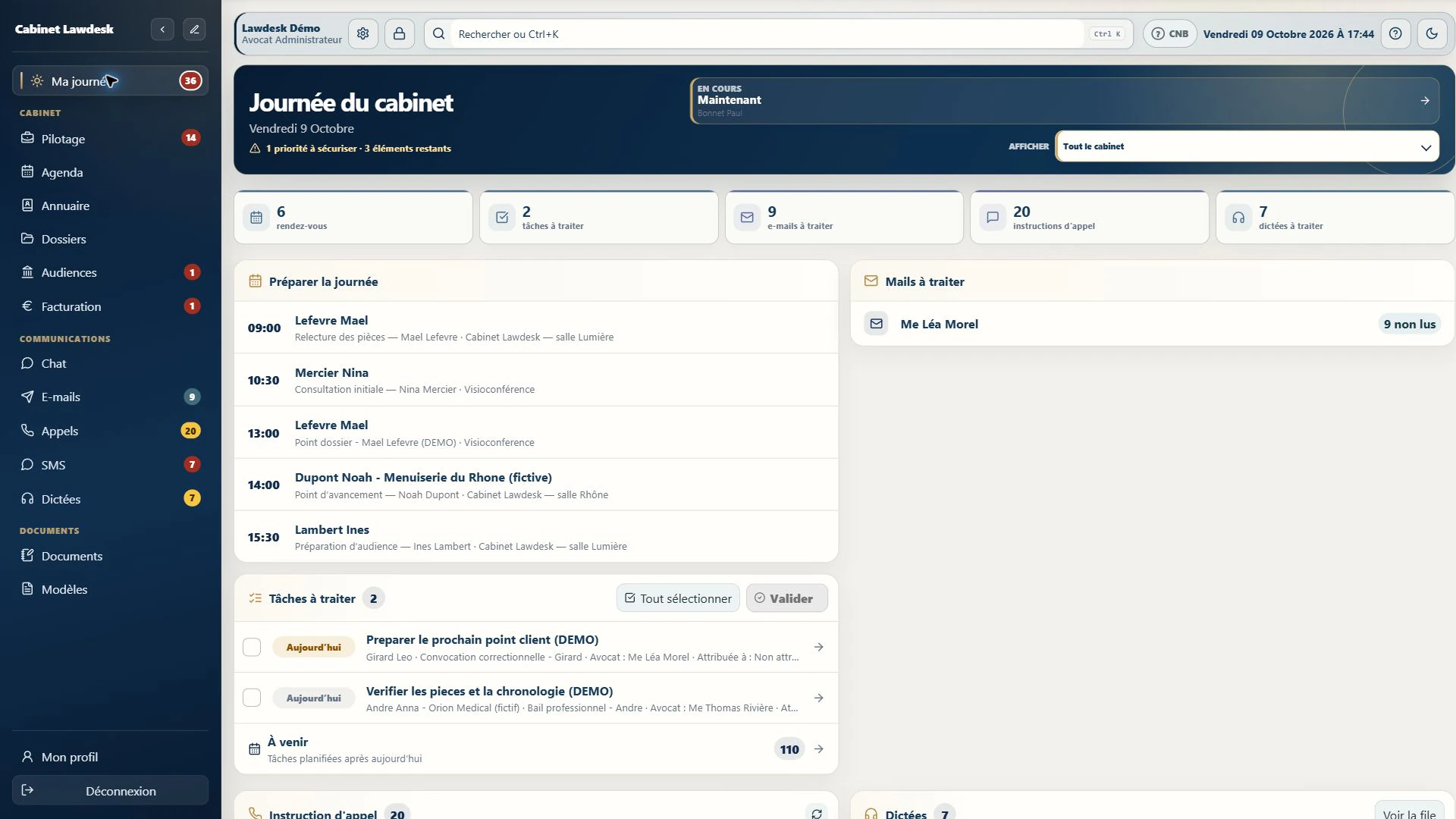Click the 20 instructions d'appel card
1456x819 pixels.
point(1090,218)
